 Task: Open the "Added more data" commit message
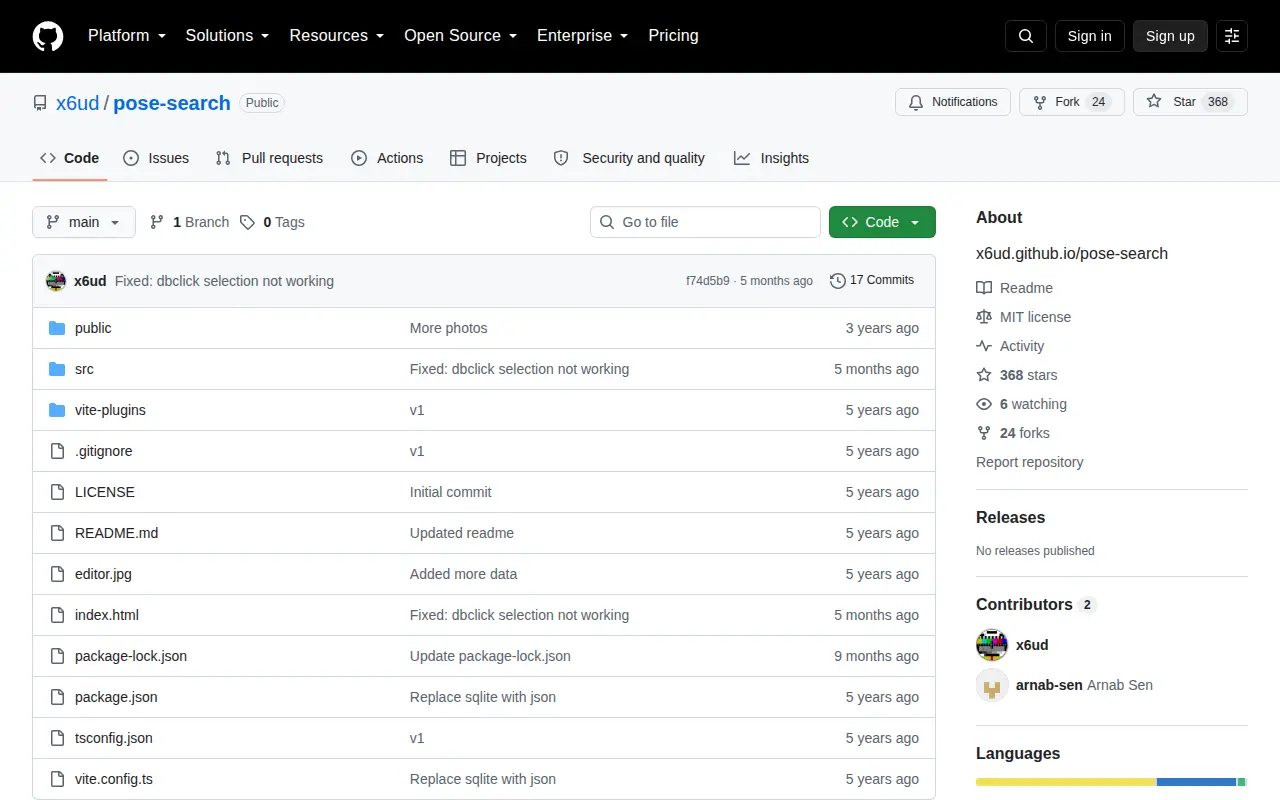(464, 574)
